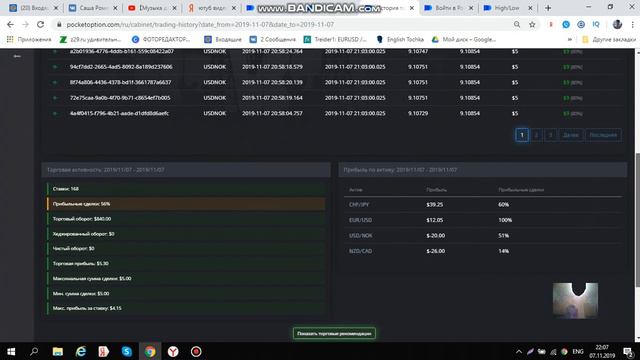Open the Мой диск Google bookmark
640x360 pixels.
[x=464, y=39]
